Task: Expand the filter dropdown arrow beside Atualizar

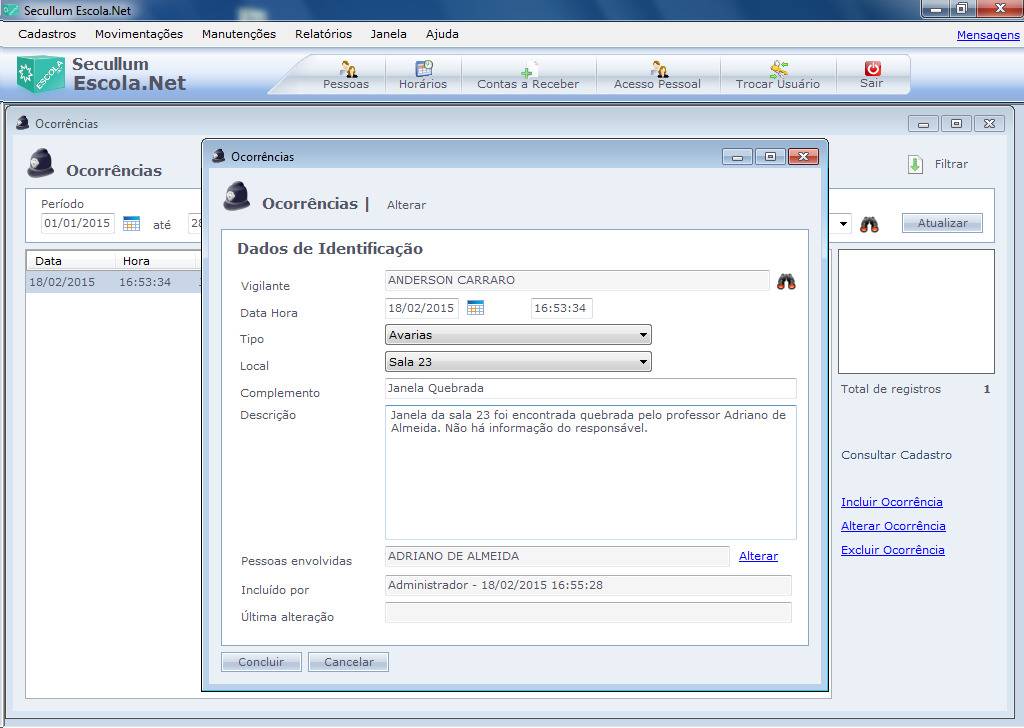Action: click(843, 224)
